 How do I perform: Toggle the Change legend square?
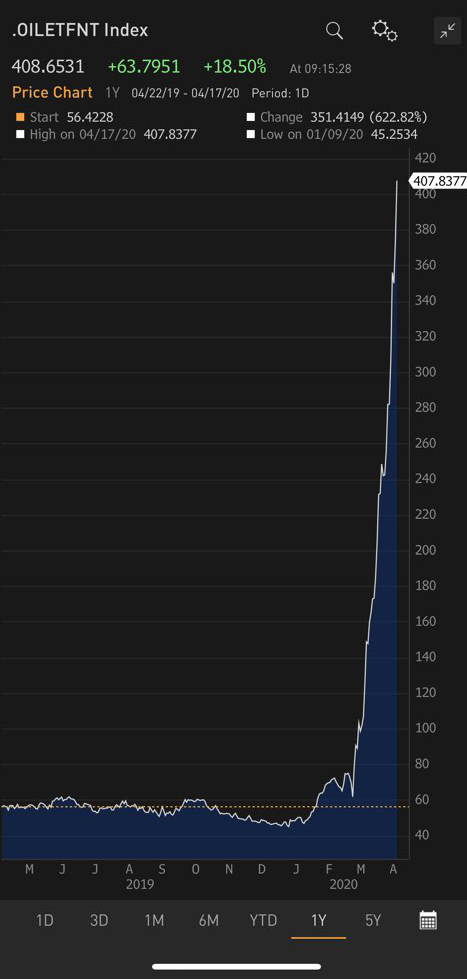point(251,117)
